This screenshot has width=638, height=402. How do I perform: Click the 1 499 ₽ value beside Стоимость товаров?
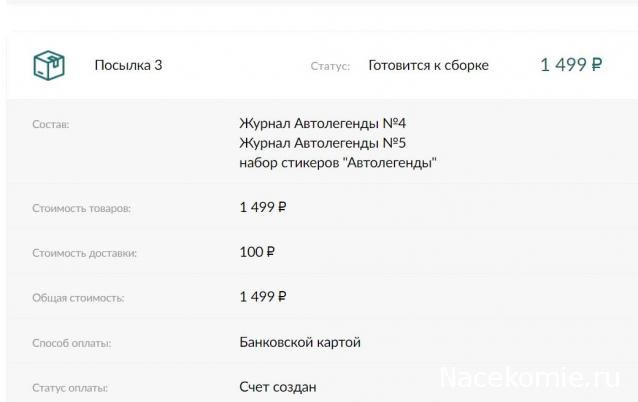(x=263, y=208)
